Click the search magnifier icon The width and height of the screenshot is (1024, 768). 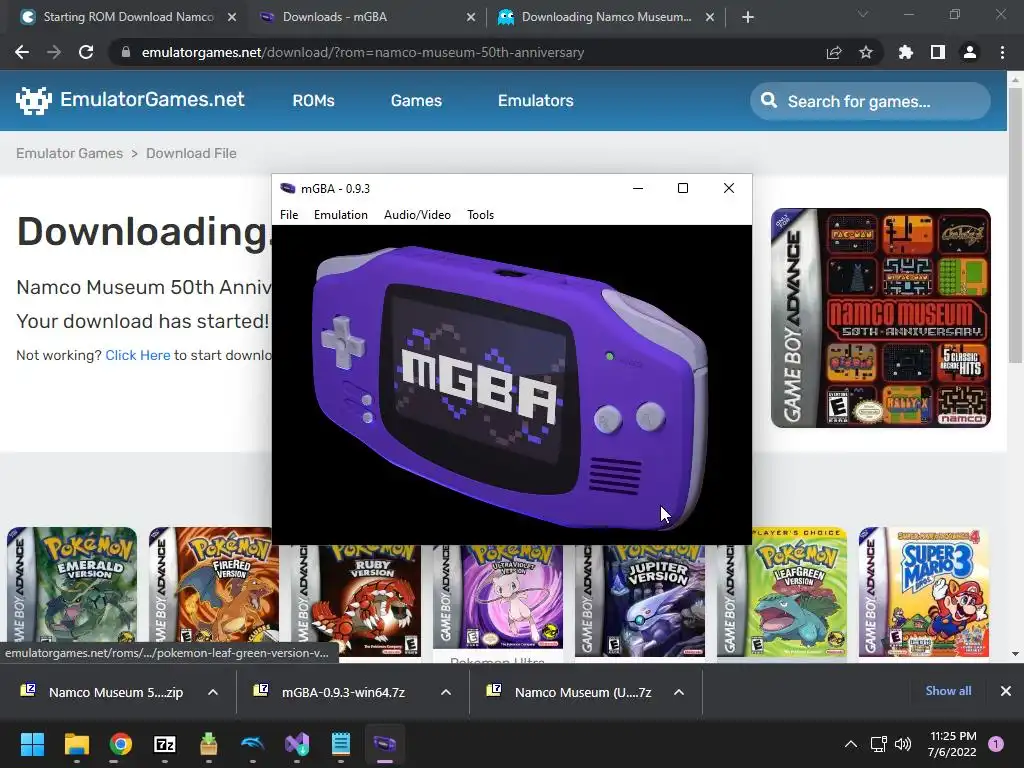769,101
